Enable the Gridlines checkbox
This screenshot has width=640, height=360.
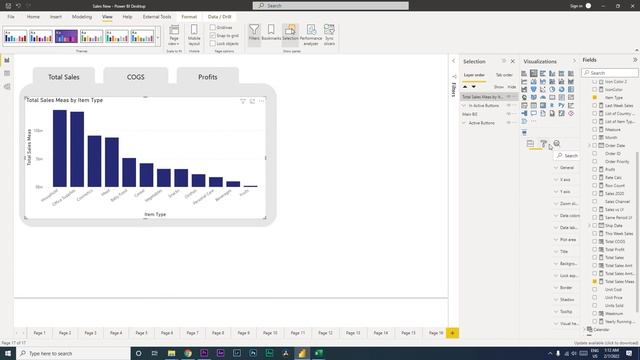pos(213,27)
